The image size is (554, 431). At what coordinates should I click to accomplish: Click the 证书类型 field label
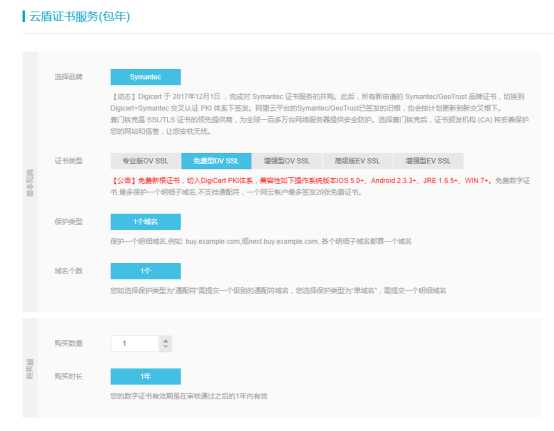tap(69, 161)
